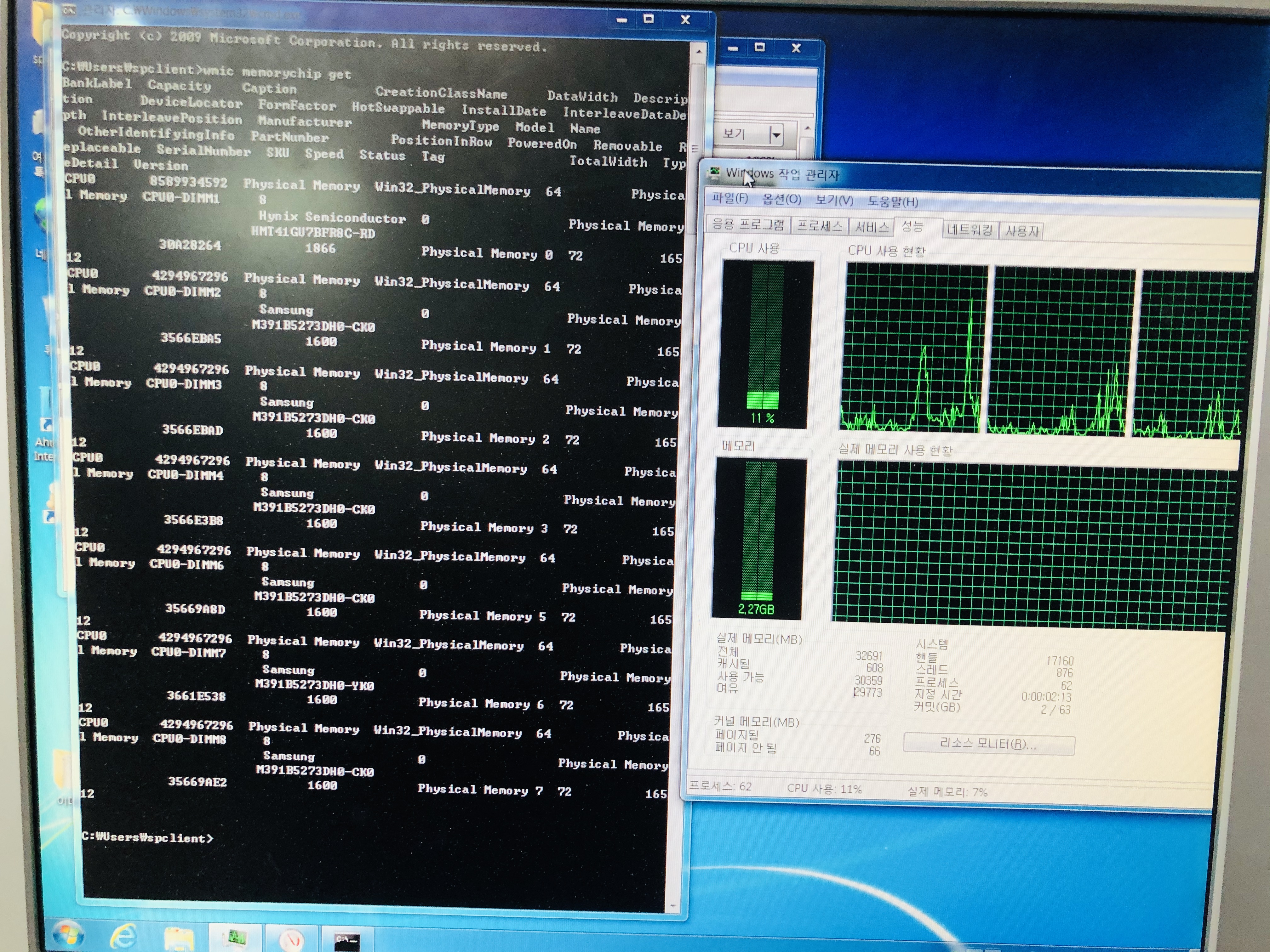Click the cmd window title bar icon
This screenshot has height=952, width=1270.
click(70, 11)
